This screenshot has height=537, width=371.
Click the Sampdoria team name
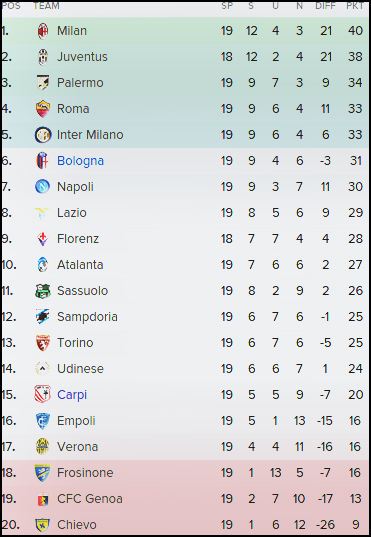tap(87, 317)
